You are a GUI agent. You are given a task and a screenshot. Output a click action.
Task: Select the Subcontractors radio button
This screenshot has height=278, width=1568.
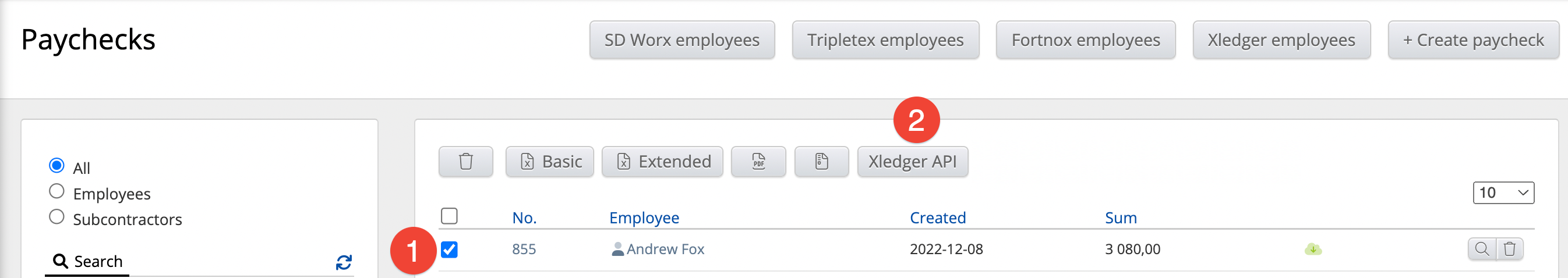tap(56, 217)
